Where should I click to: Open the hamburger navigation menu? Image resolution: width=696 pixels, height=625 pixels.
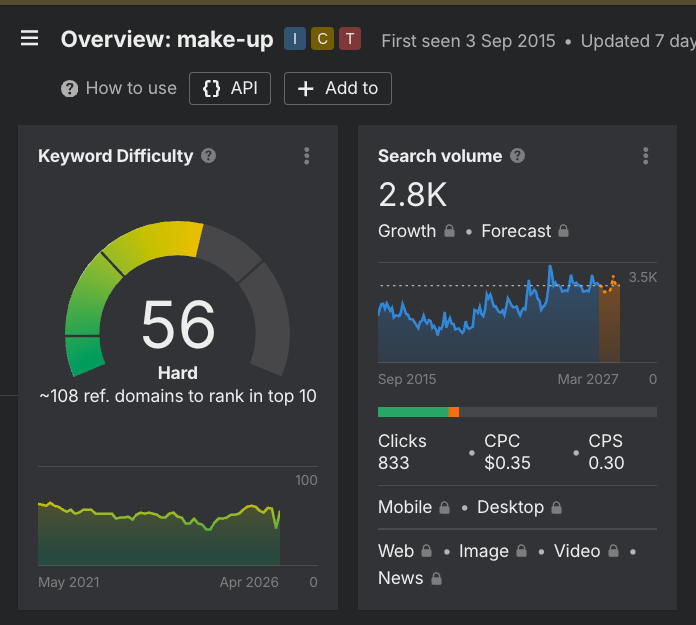click(29, 38)
